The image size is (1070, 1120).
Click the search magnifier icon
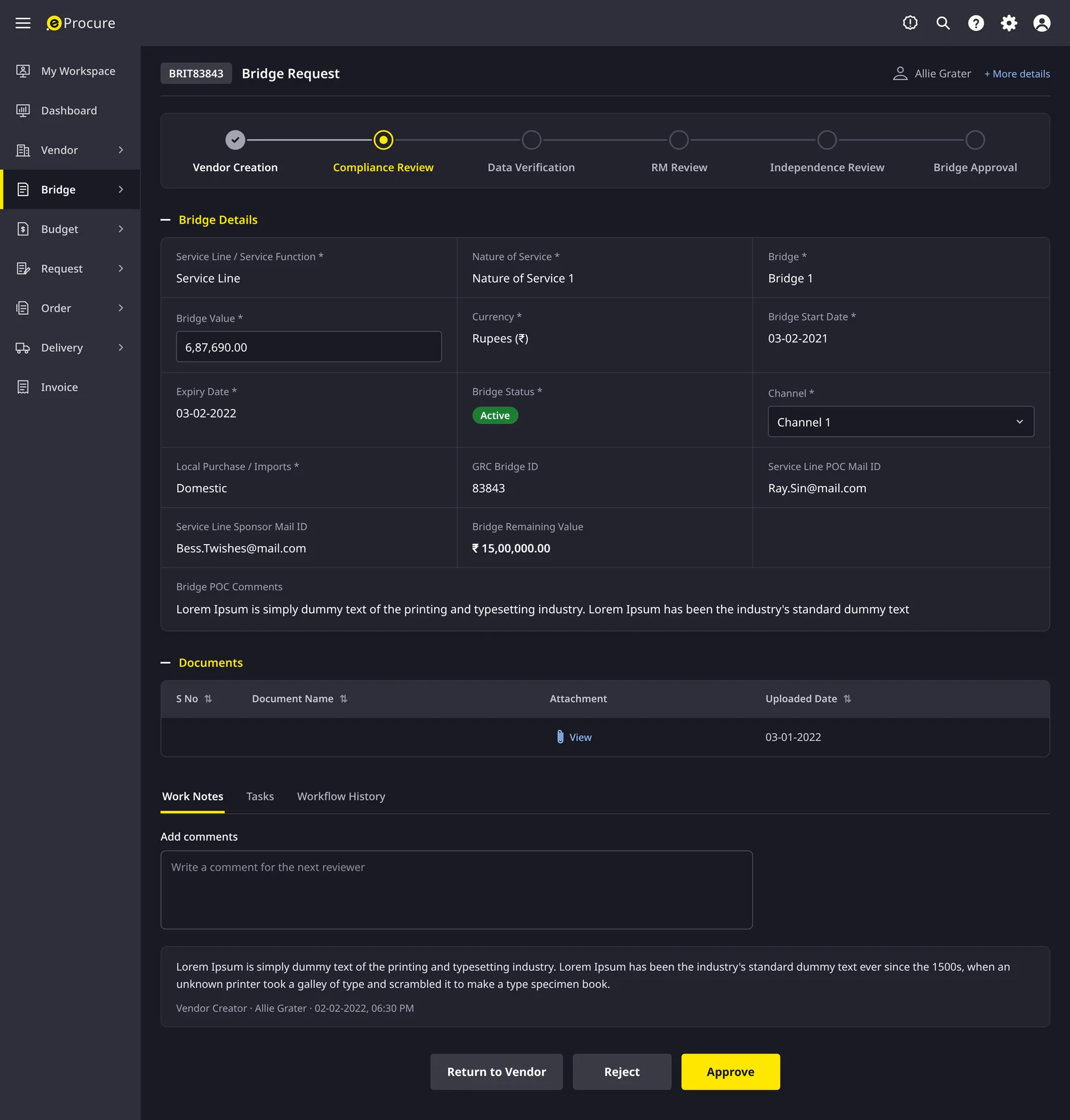click(x=943, y=23)
